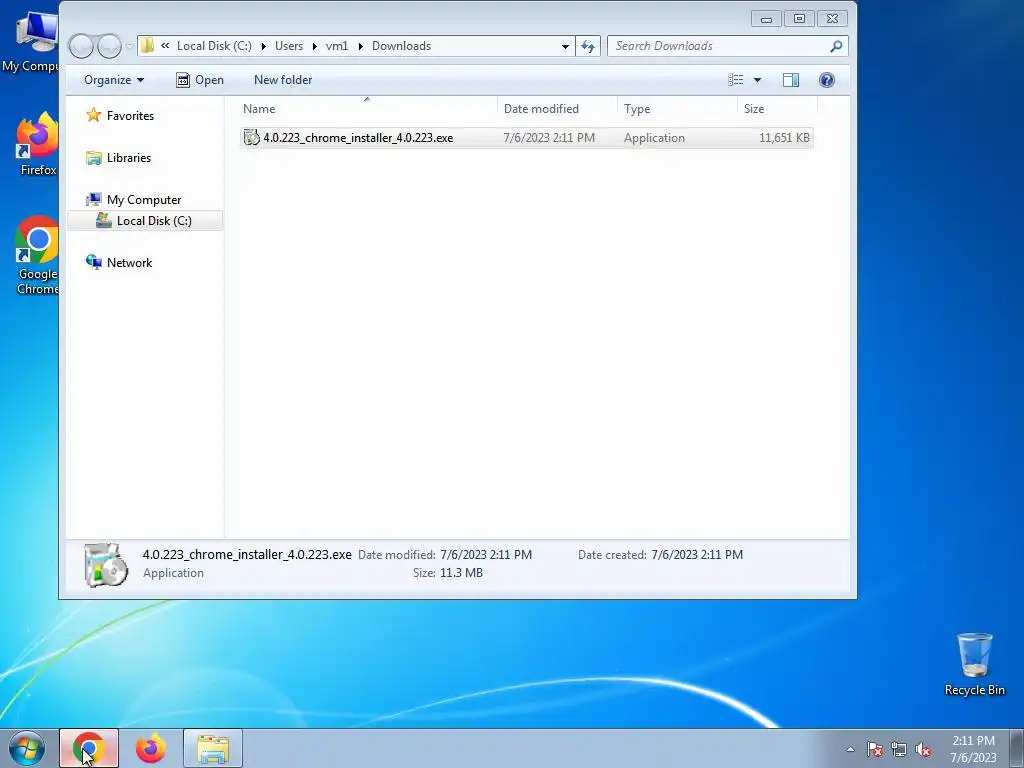The width and height of the screenshot is (1024, 768).
Task: Click the Change your view icon
Action: [736, 80]
